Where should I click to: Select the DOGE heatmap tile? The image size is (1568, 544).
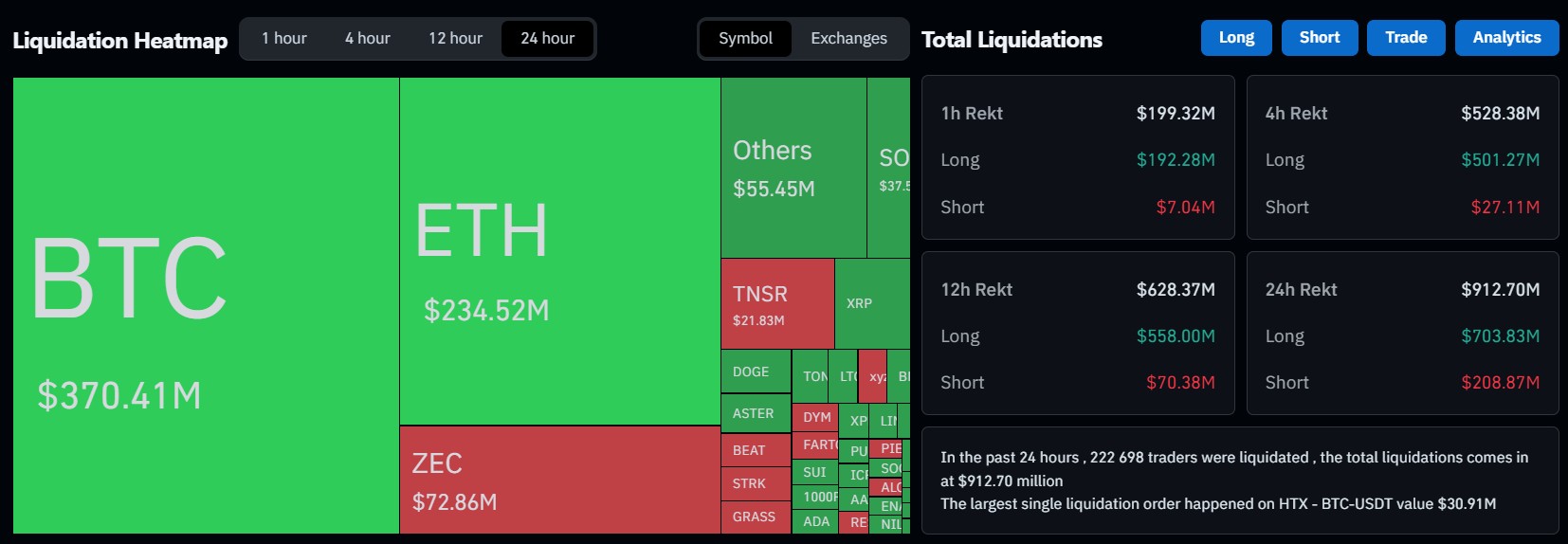coord(756,372)
